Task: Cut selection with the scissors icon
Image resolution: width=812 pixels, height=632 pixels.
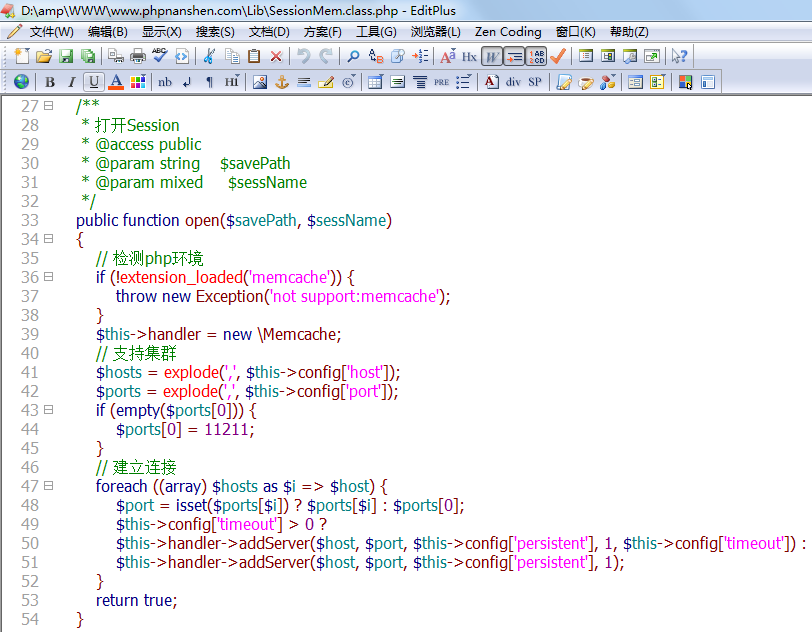Action: [x=209, y=56]
